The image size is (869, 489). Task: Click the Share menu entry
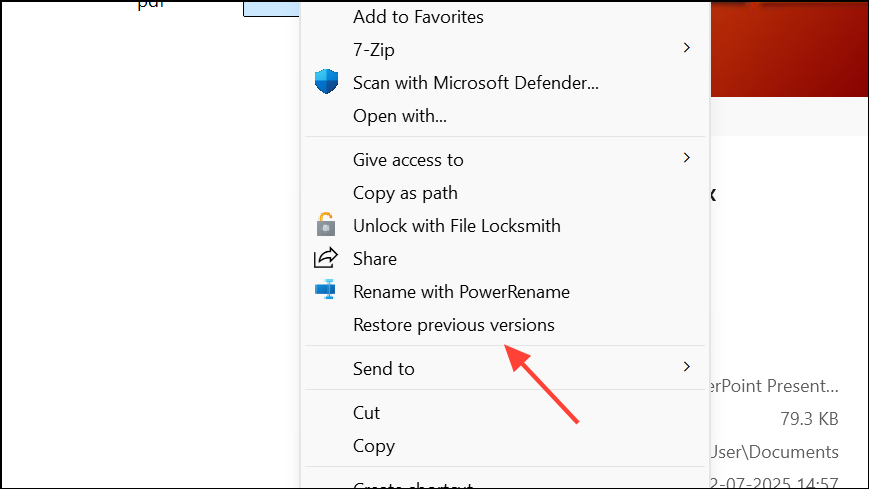click(375, 259)
